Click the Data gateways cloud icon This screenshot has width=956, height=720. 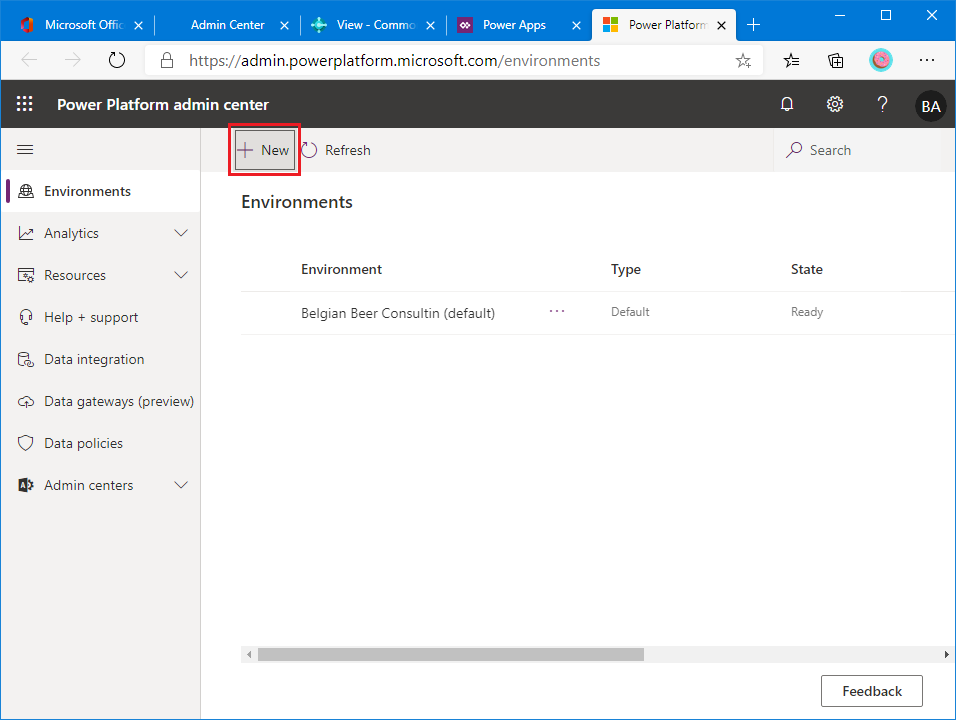pos(26,402)
